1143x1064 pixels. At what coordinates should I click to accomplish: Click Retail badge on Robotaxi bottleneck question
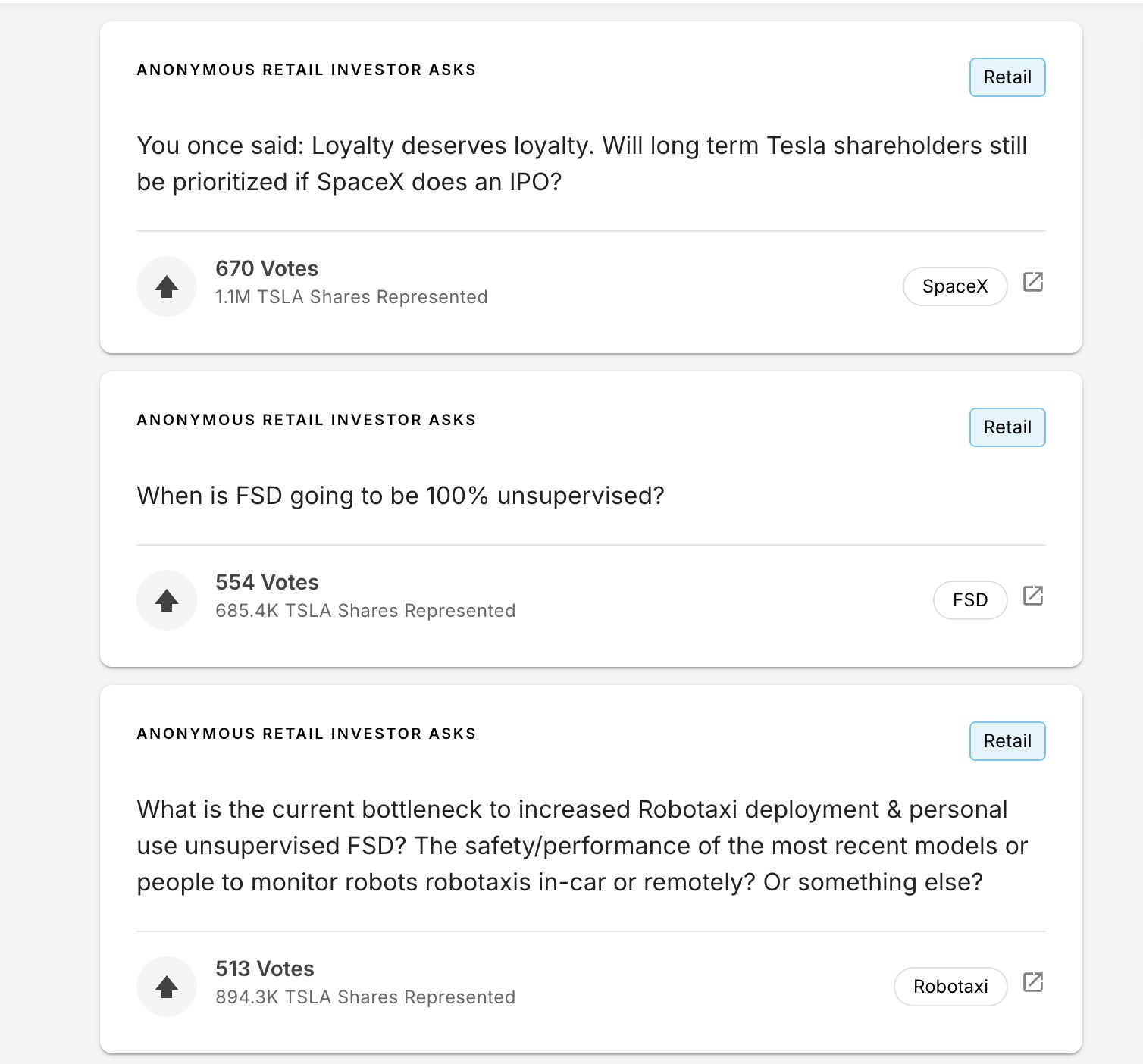[x=1007, y=741]
